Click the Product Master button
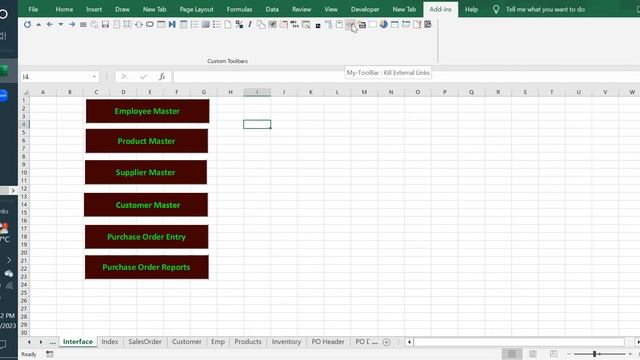 click(147, 141)
